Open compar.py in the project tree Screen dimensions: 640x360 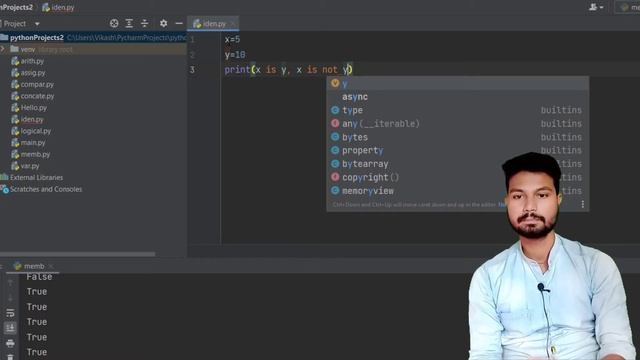(x=37, y=84)
